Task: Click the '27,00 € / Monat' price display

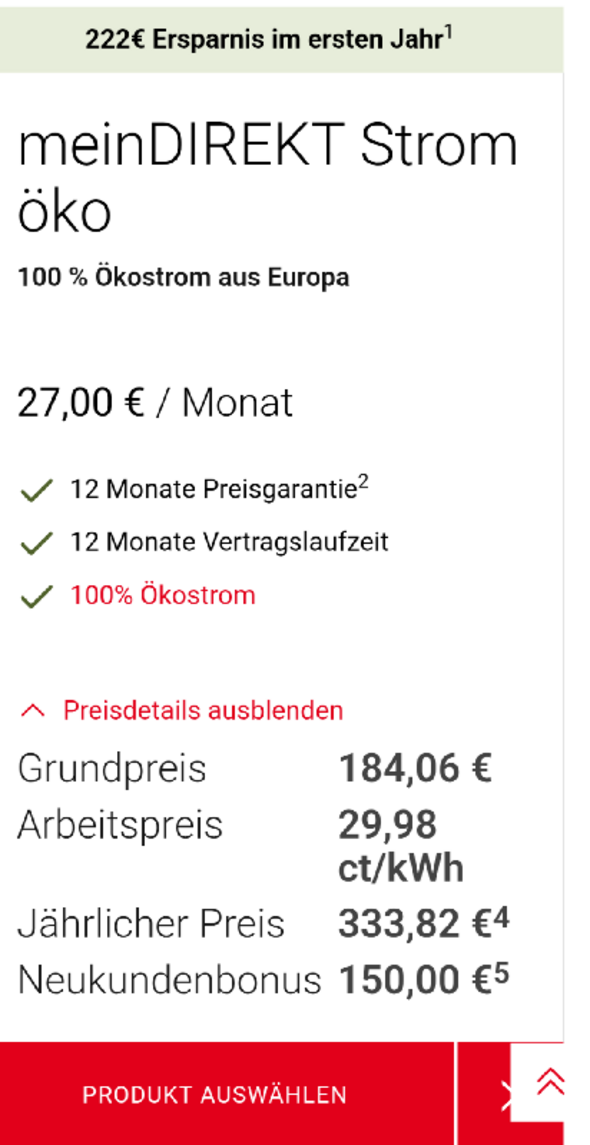Action: (x=154, y=402)
